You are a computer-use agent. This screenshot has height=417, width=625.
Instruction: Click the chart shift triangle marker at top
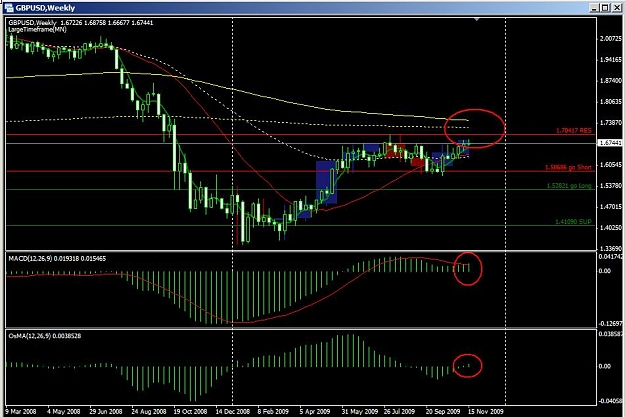(476, 19)
